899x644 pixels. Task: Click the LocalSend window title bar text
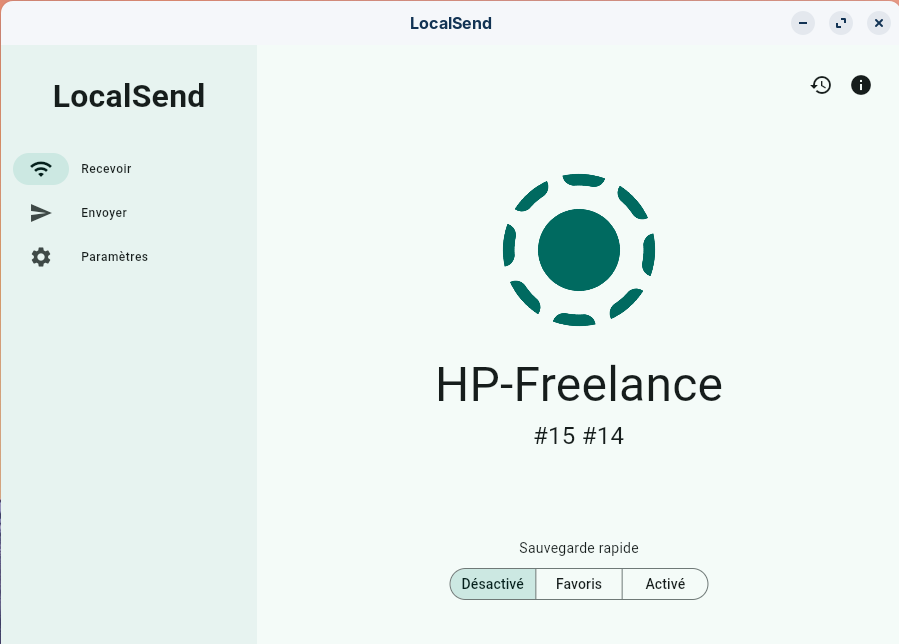[x=451, y=23]
